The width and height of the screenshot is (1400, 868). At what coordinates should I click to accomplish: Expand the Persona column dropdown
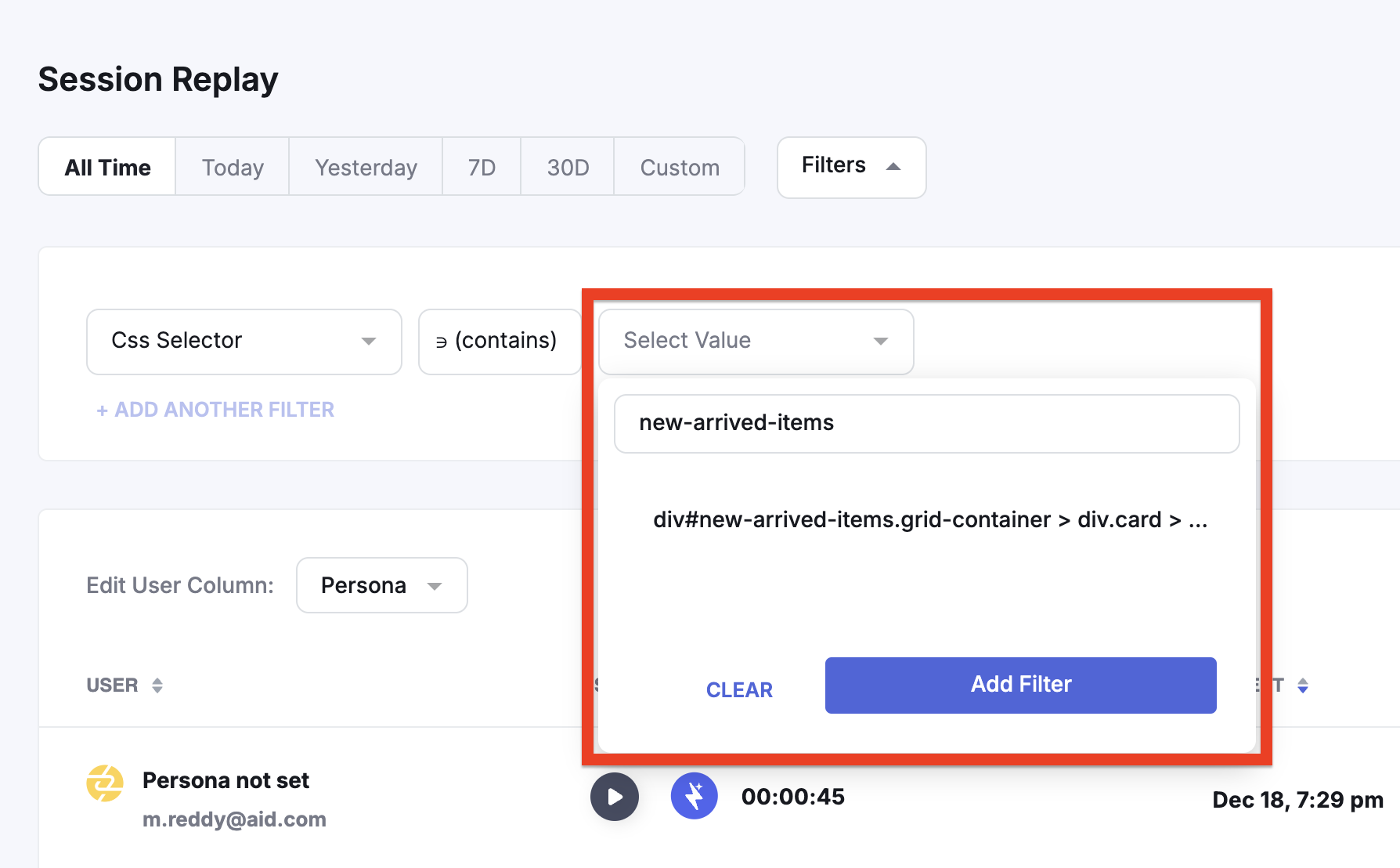(381, 585)
